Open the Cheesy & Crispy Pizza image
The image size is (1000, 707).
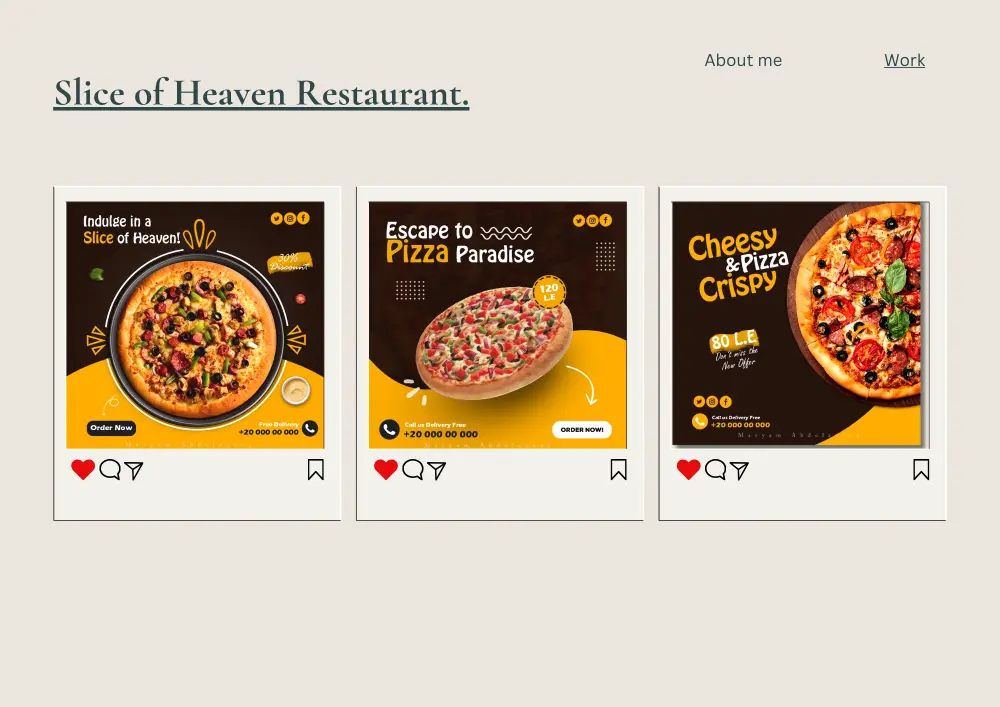tap(800, 324)
